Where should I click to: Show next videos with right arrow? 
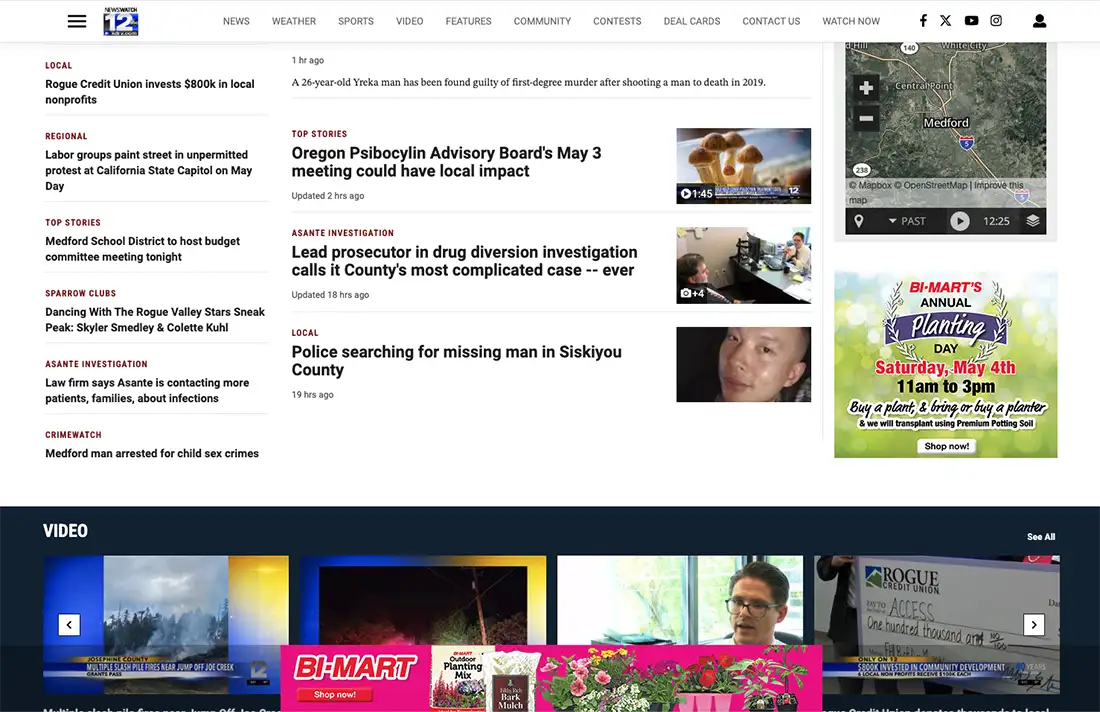tap(1034, 624)
